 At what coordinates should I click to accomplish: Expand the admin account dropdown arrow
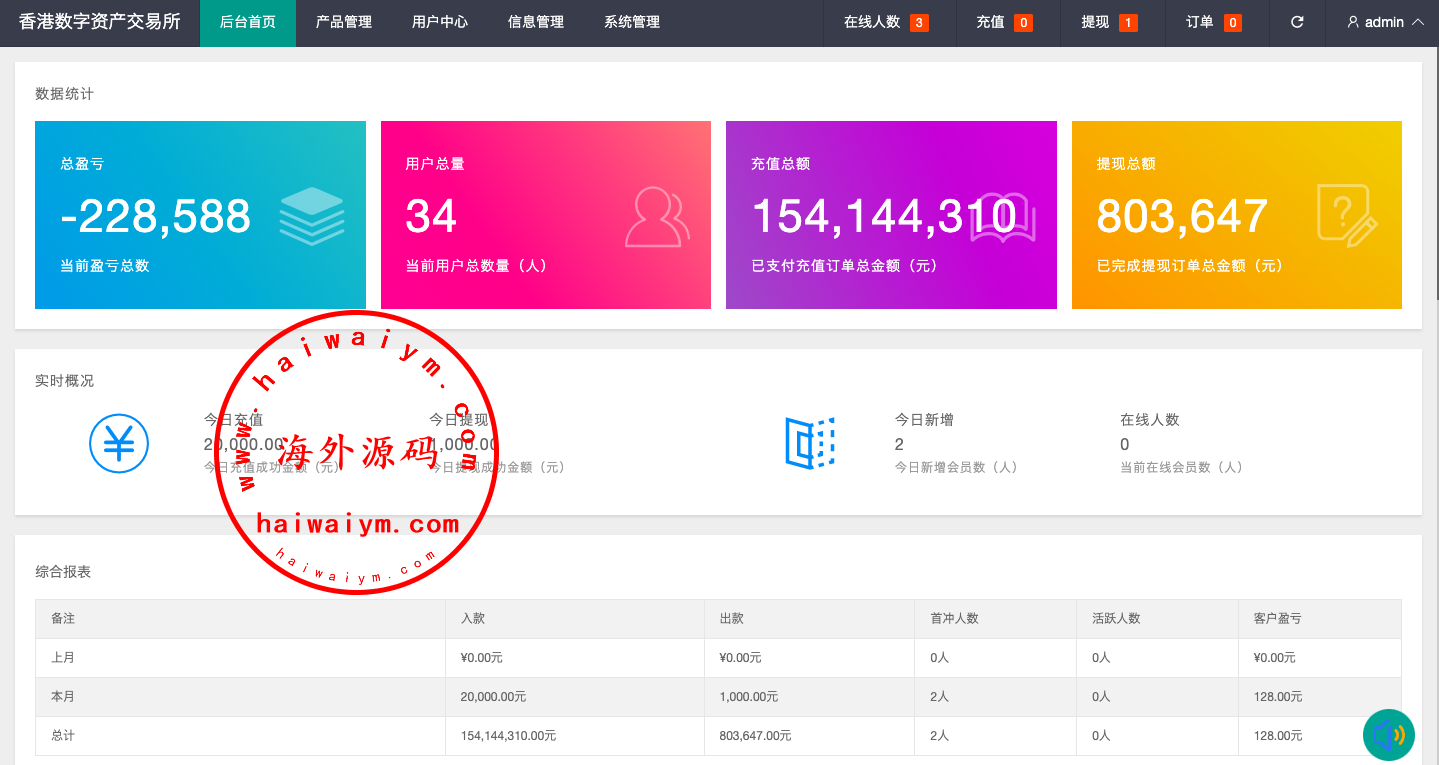pos(1417,22)
